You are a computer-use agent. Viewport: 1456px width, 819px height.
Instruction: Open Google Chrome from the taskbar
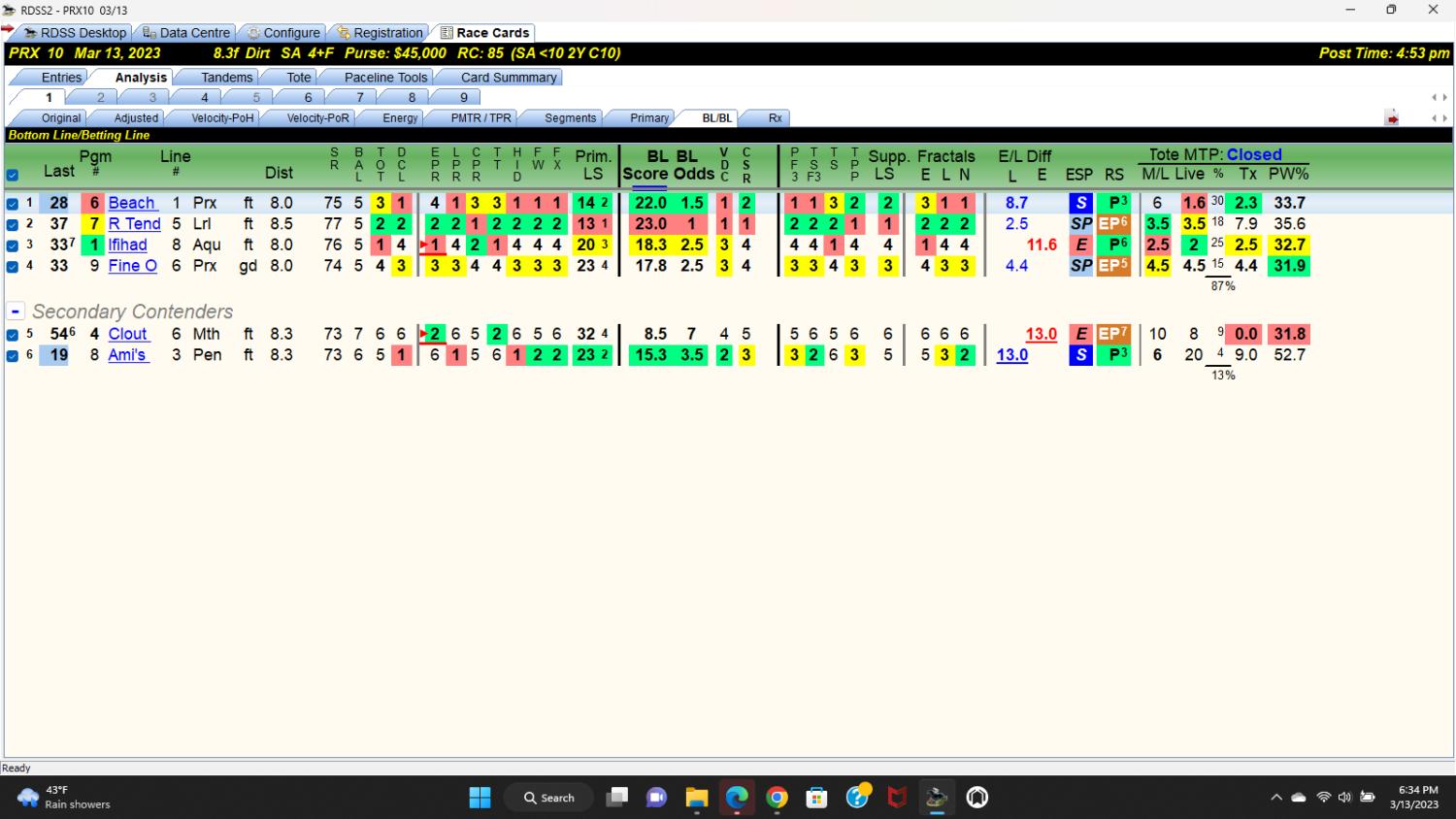pyautogui.click(x=777, y=798)
